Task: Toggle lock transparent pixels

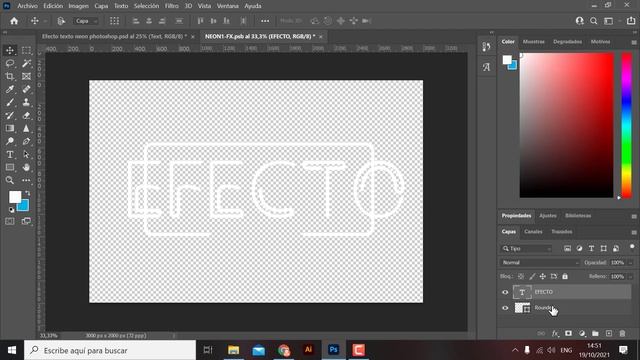Action: 521,276
